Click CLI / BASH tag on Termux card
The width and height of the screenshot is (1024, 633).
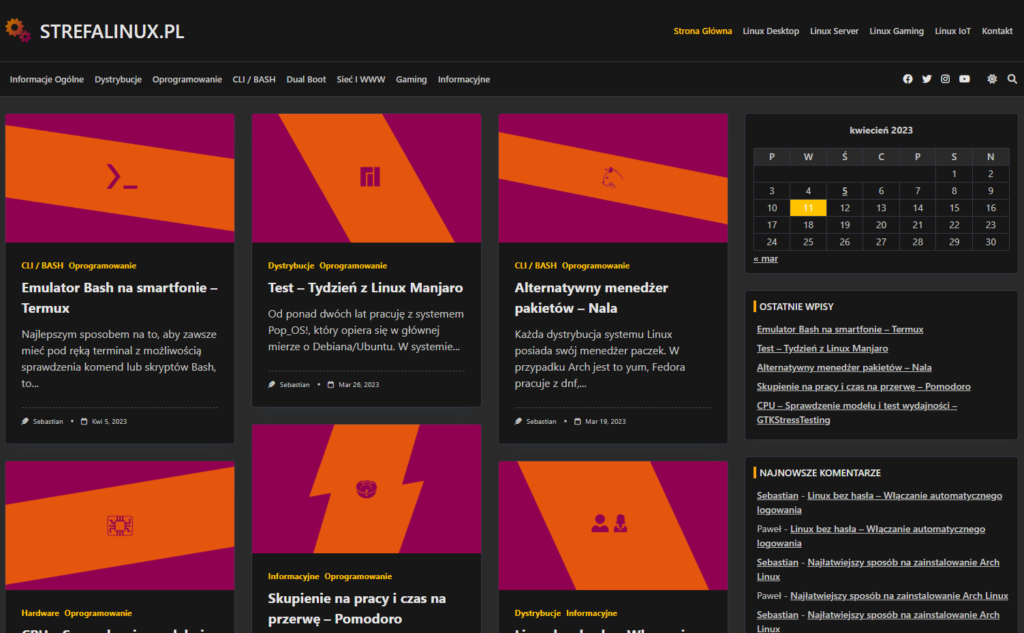[42, 265]
